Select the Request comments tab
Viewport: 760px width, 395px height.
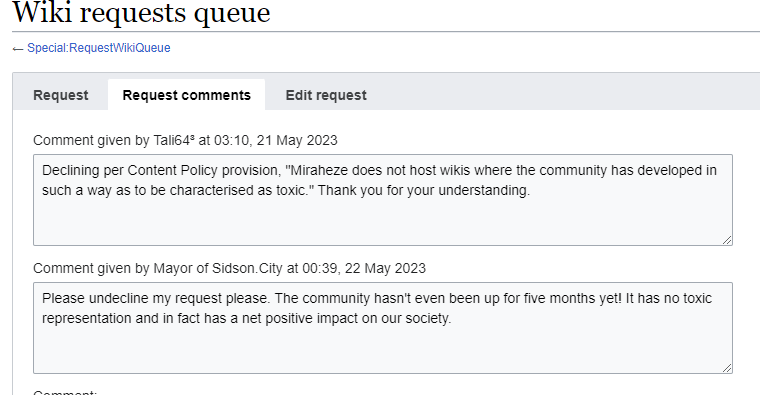pos(187,95)
